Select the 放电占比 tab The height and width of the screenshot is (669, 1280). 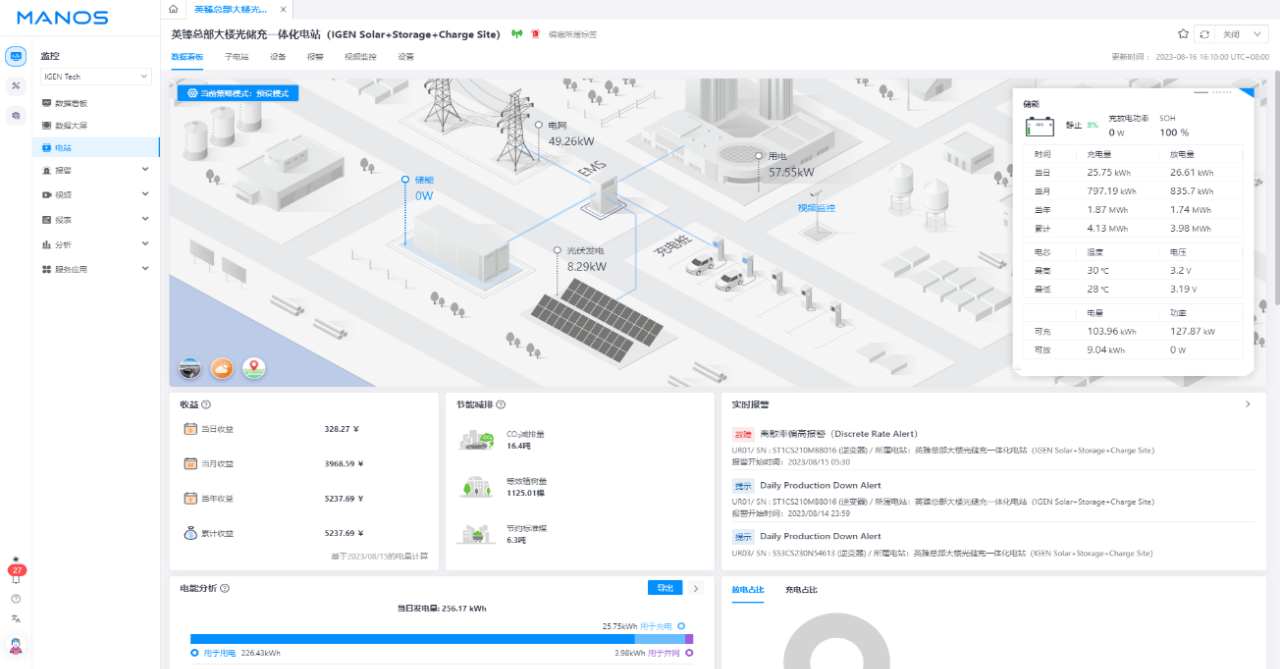748,590
